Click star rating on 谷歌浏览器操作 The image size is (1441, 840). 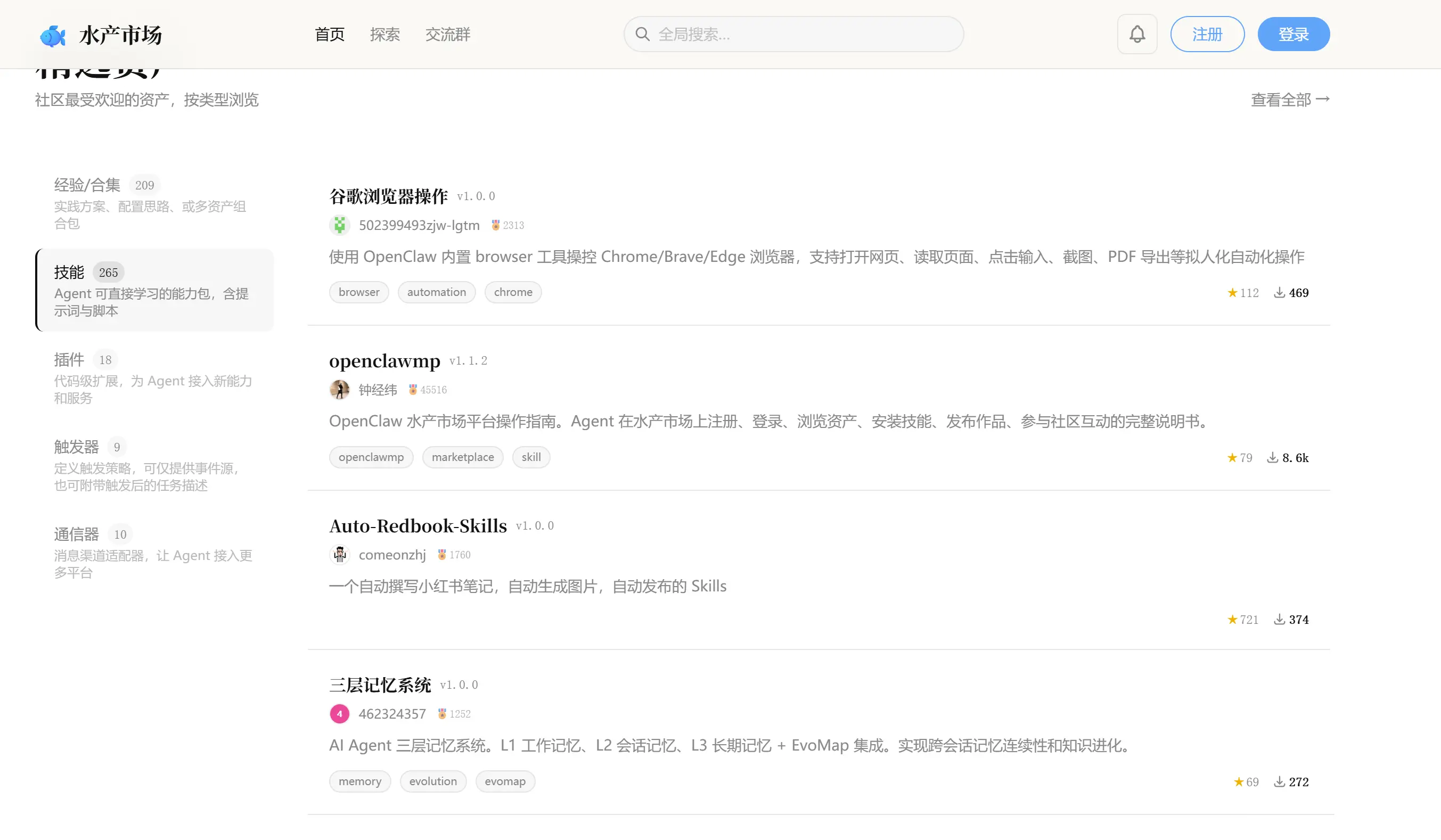point(1232,293)
